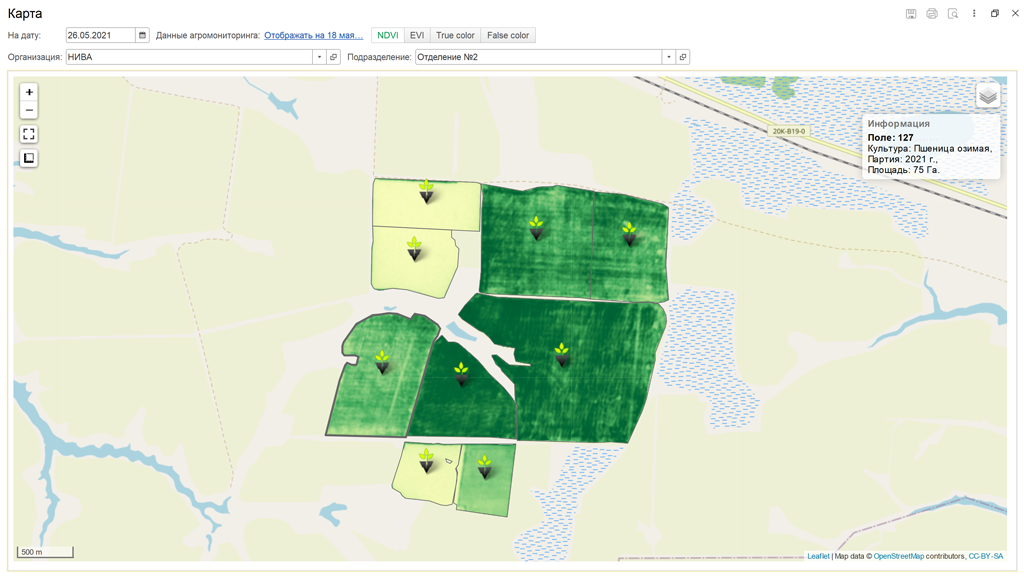Open the three-dot more options menu
The height and width of the screenshot is (578, 1024).
click(974, 14)
